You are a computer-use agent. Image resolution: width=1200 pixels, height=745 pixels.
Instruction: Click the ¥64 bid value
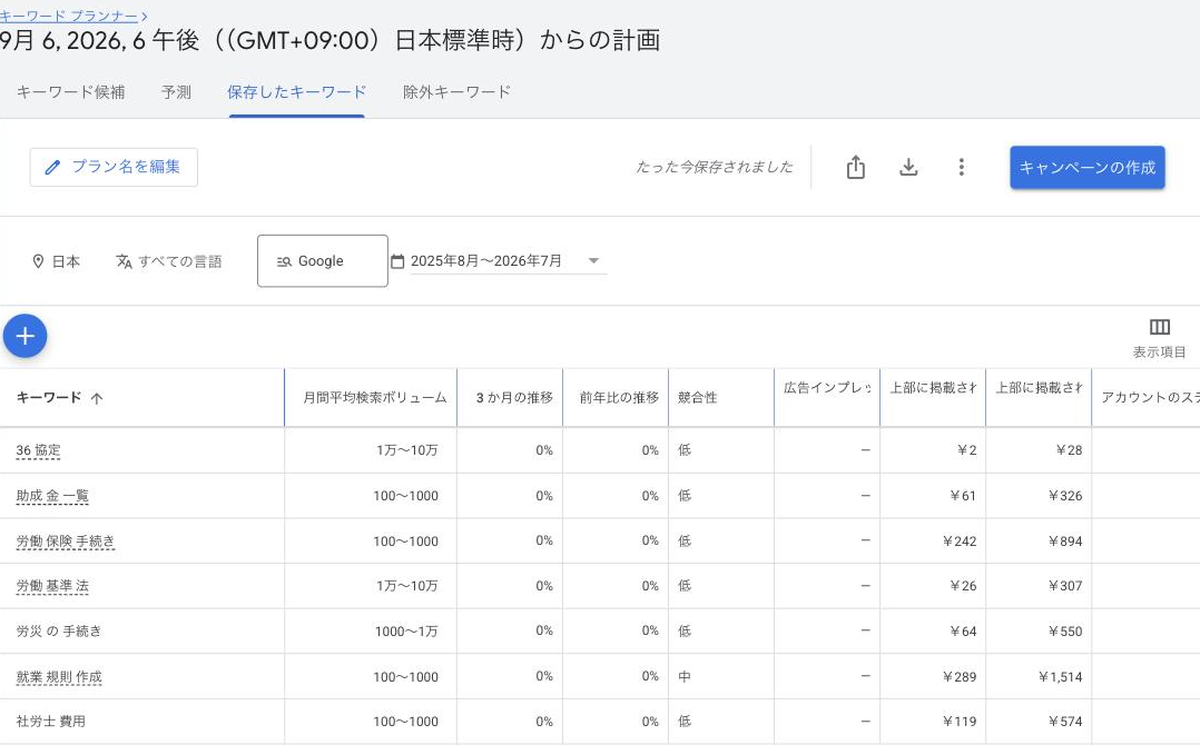tap(962, 631)
